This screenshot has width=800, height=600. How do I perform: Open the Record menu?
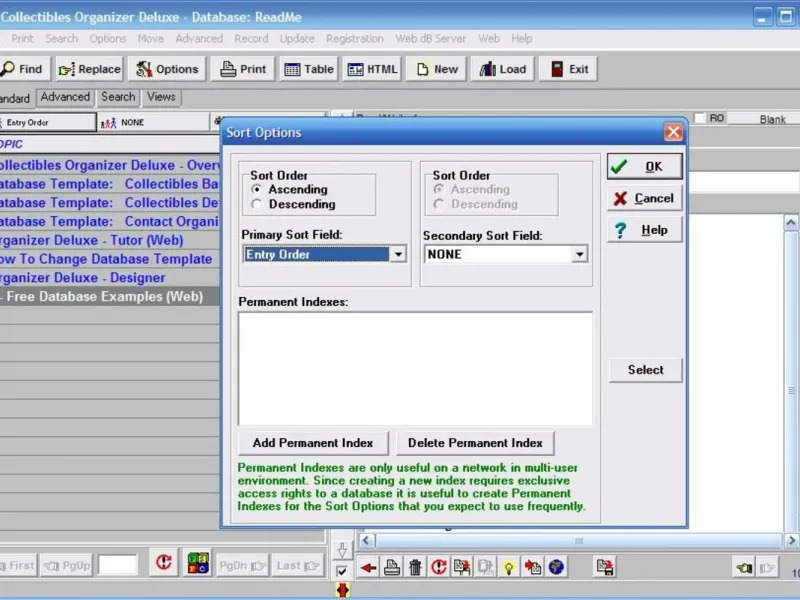click(x=251, y=39)
